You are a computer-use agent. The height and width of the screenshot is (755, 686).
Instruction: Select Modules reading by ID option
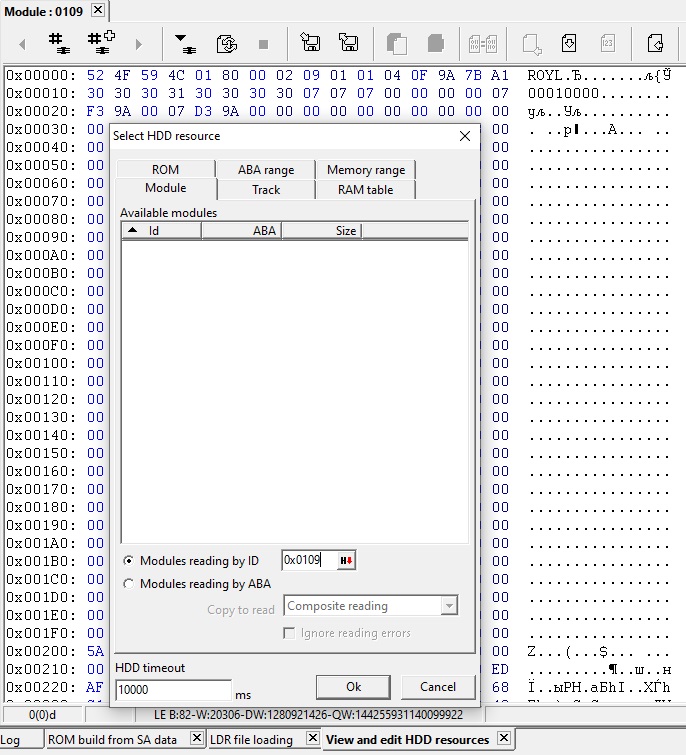(x=128, y=561)
